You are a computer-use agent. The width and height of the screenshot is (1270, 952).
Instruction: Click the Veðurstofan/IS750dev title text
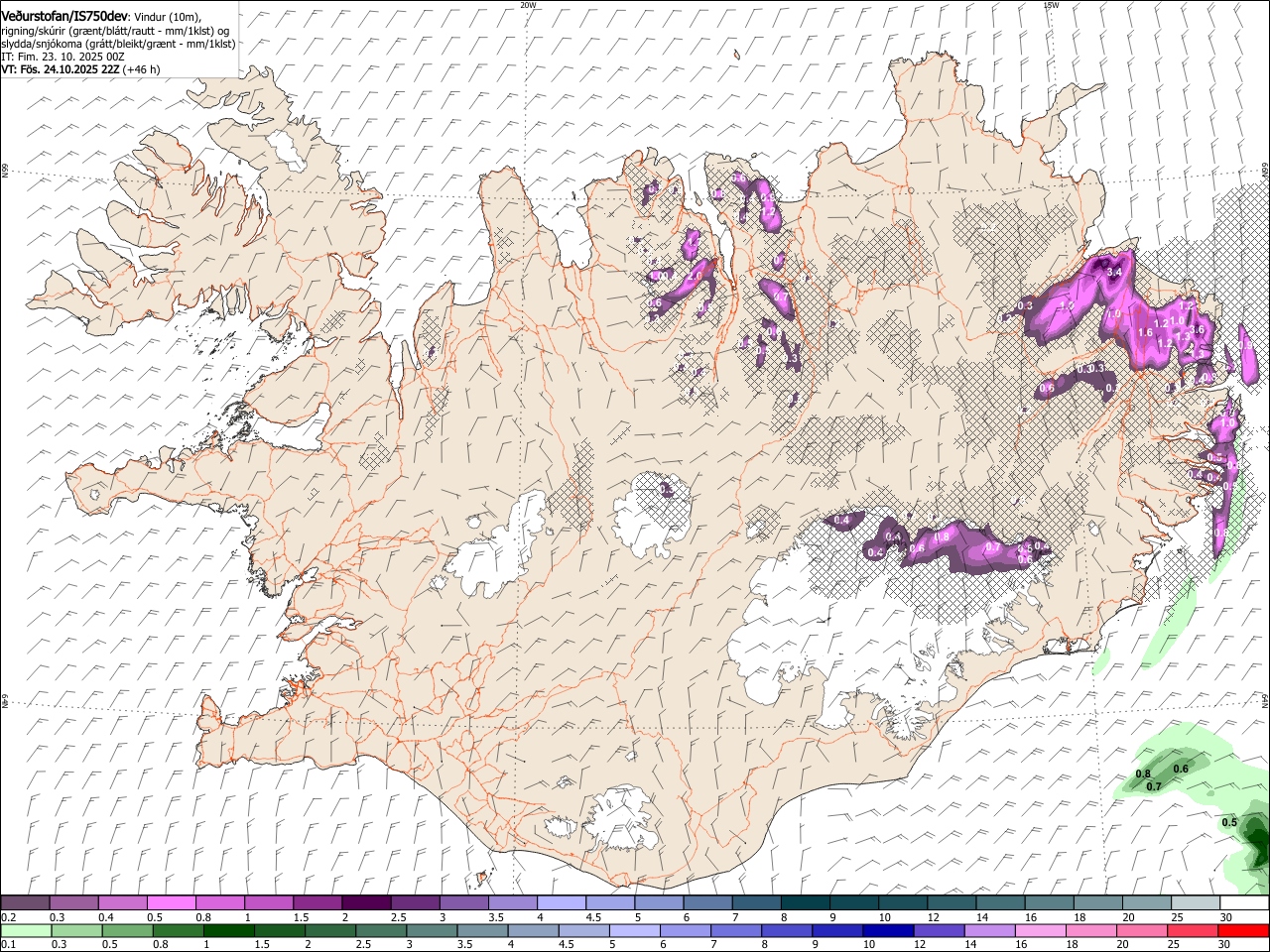(x=64, y=17)
